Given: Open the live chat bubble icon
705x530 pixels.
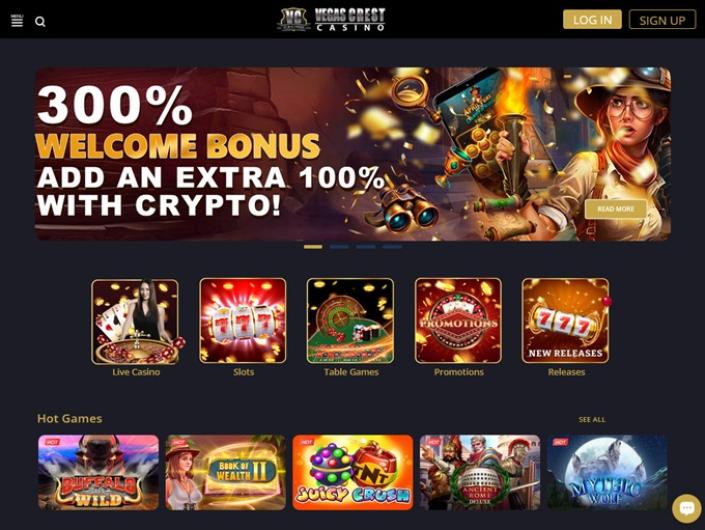Looking at the screenshot, I should tap(687, 508).
